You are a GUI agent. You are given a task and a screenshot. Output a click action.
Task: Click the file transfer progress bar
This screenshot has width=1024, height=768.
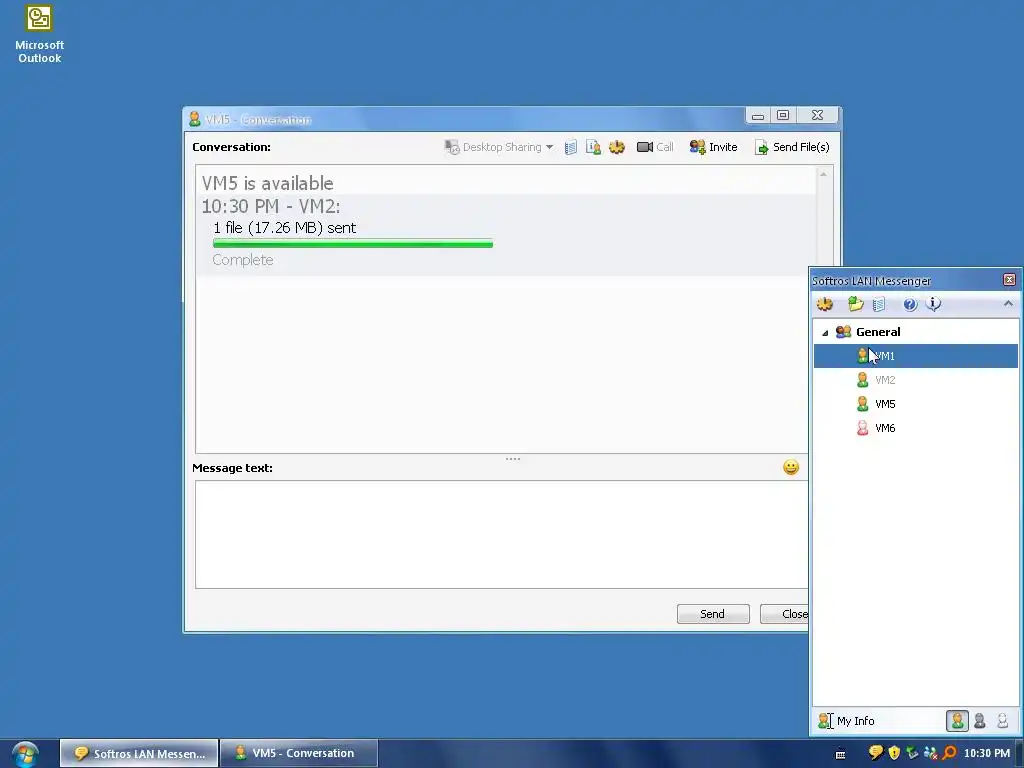[353, 244]
